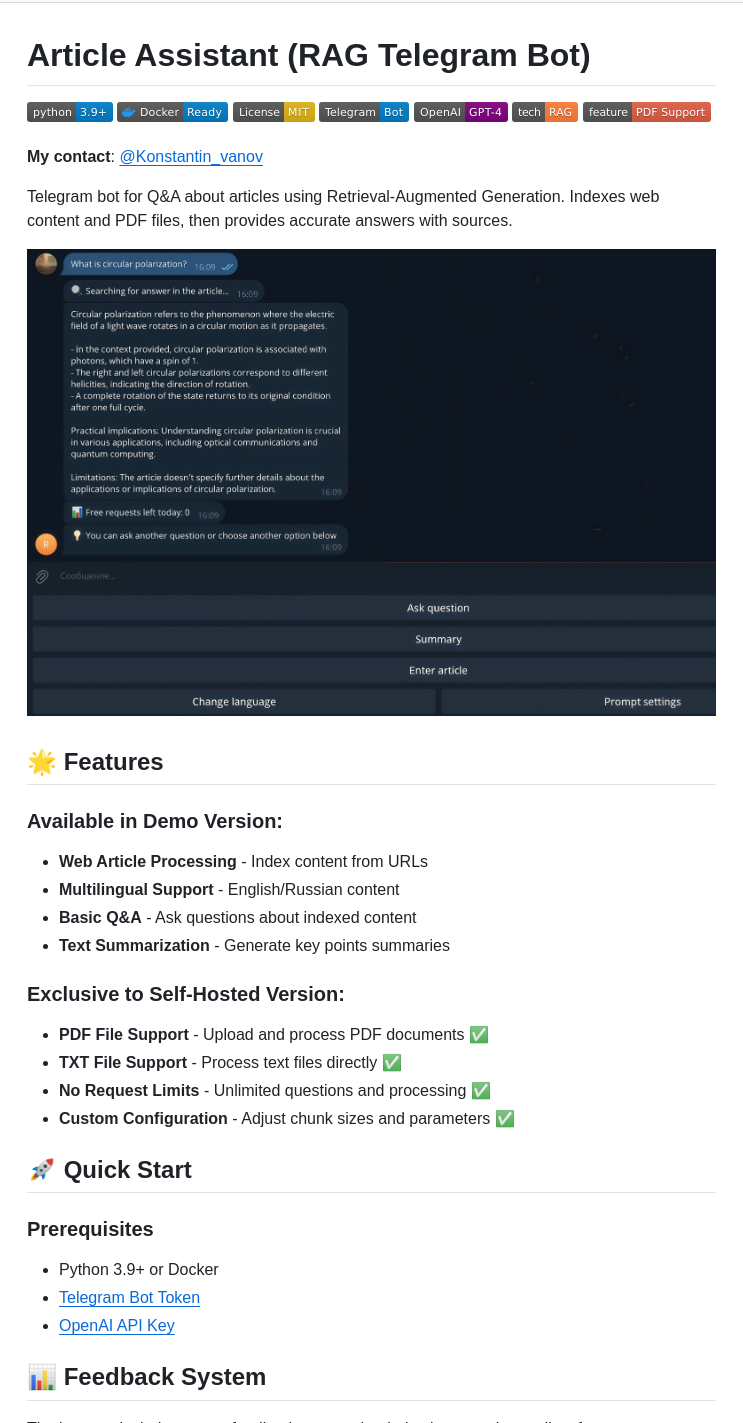Toggle the green checkmark next to No Request Limits
Image resolution: width=743 pixels, height=1423 pixels.
click(x=480, y=1090)
